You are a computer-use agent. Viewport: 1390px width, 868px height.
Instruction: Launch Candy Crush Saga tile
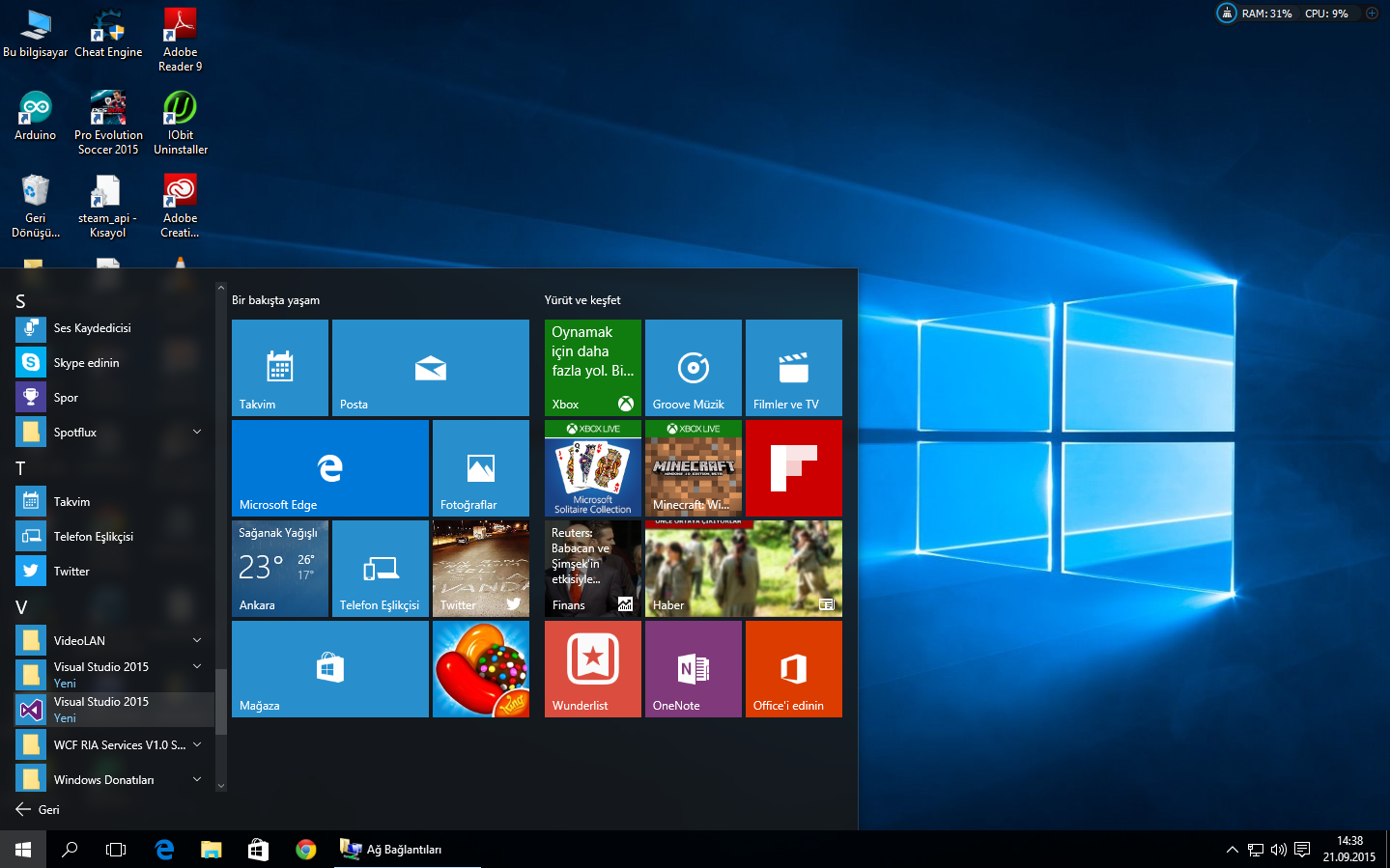(x=480, y=669)
